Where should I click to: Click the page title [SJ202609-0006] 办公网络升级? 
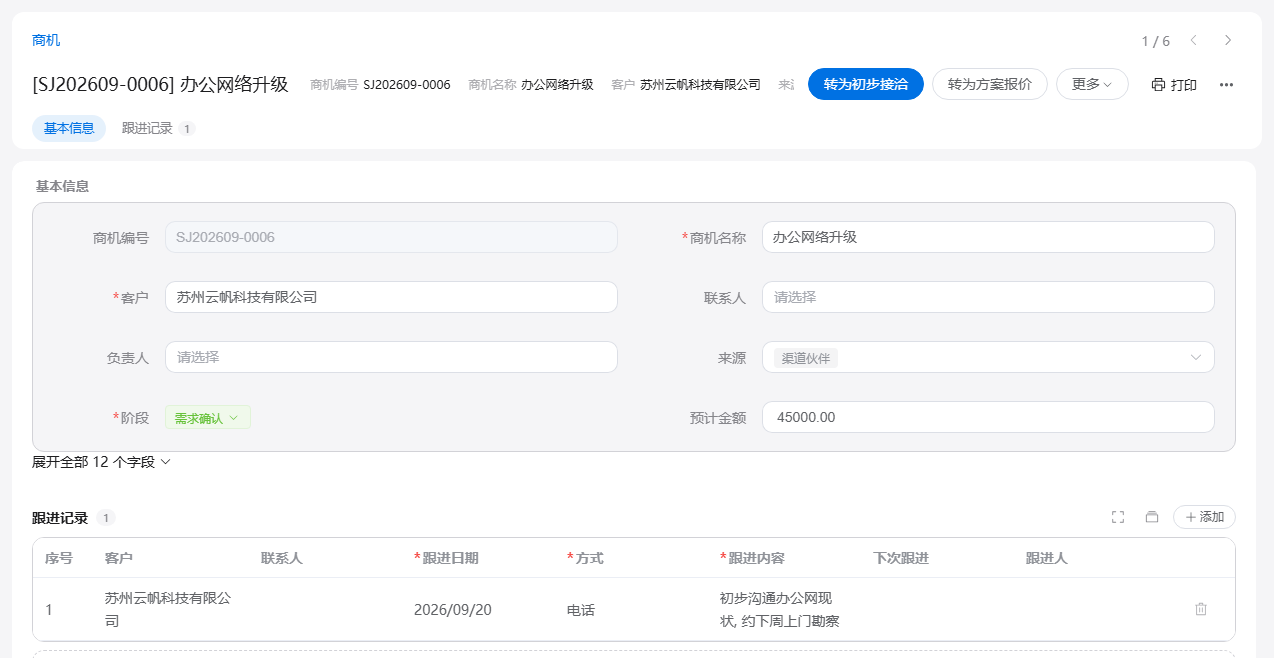[160, 85]
